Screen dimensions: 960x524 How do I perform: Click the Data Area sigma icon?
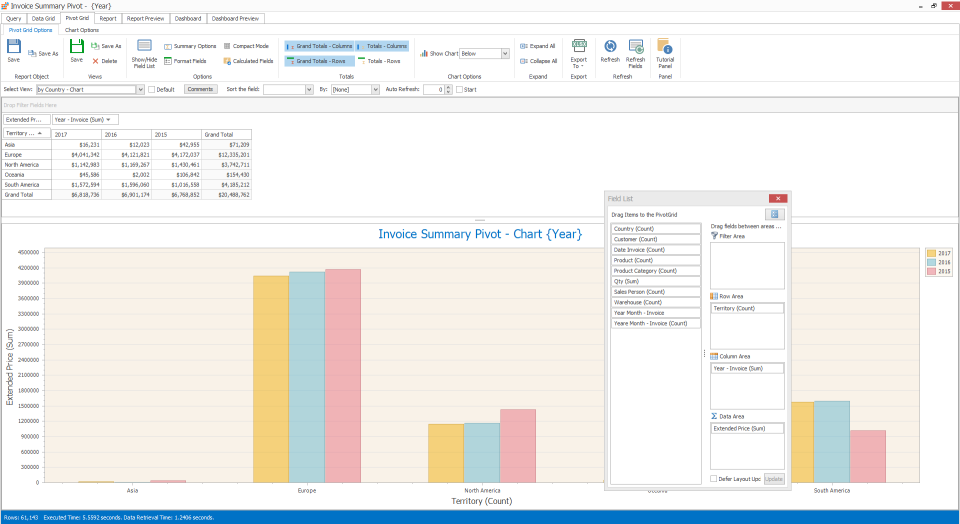(x=714, y=416)
